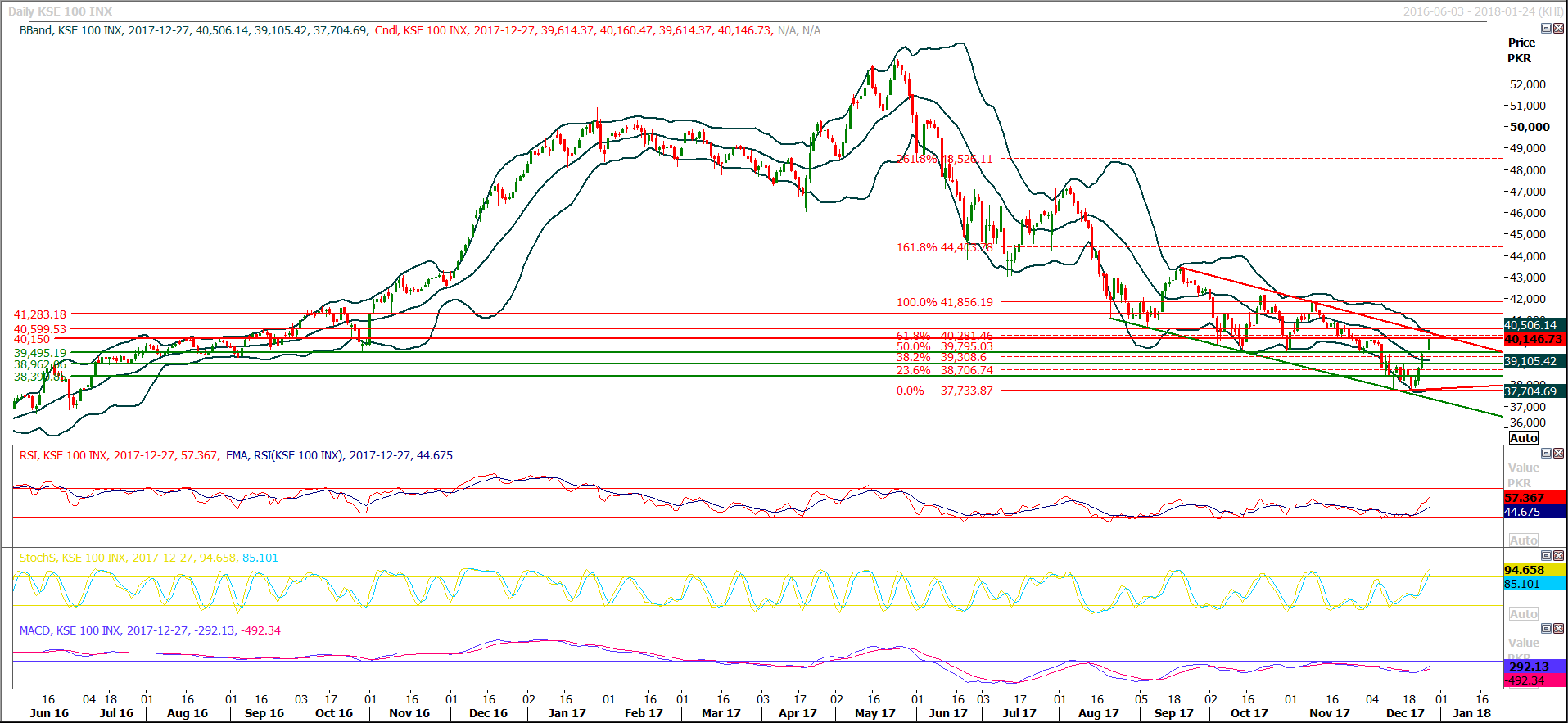Screen dimensions: 1568x723
Task: Select the 161.8% Fibonacci level label
Action: coord(944,247)
